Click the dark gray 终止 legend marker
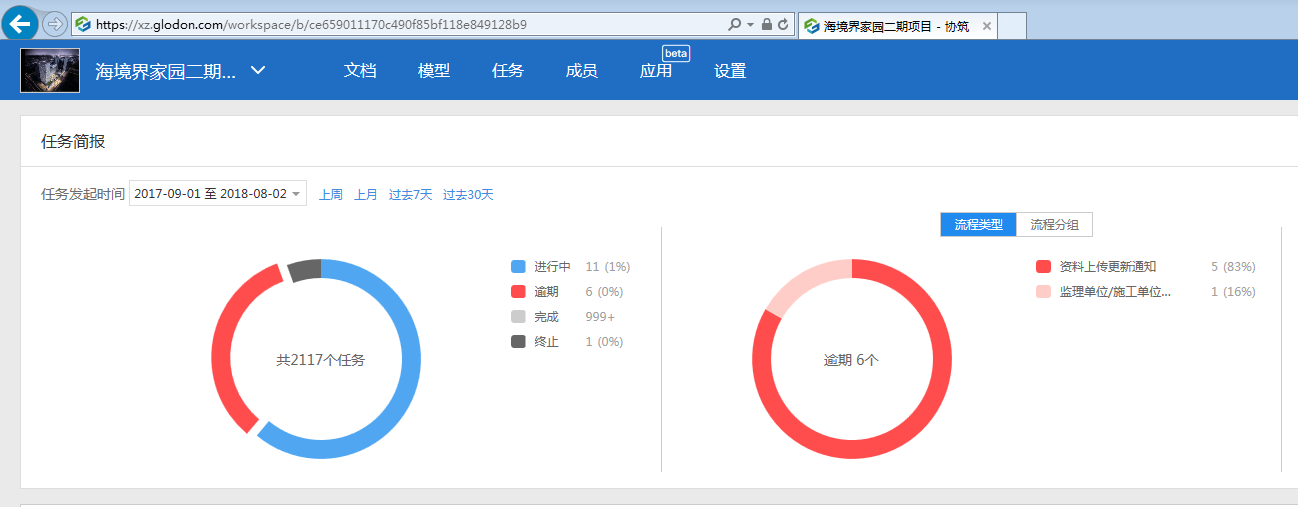This screenshot has height=507, width=1298. pyautogui.click(x=518, y=342)
